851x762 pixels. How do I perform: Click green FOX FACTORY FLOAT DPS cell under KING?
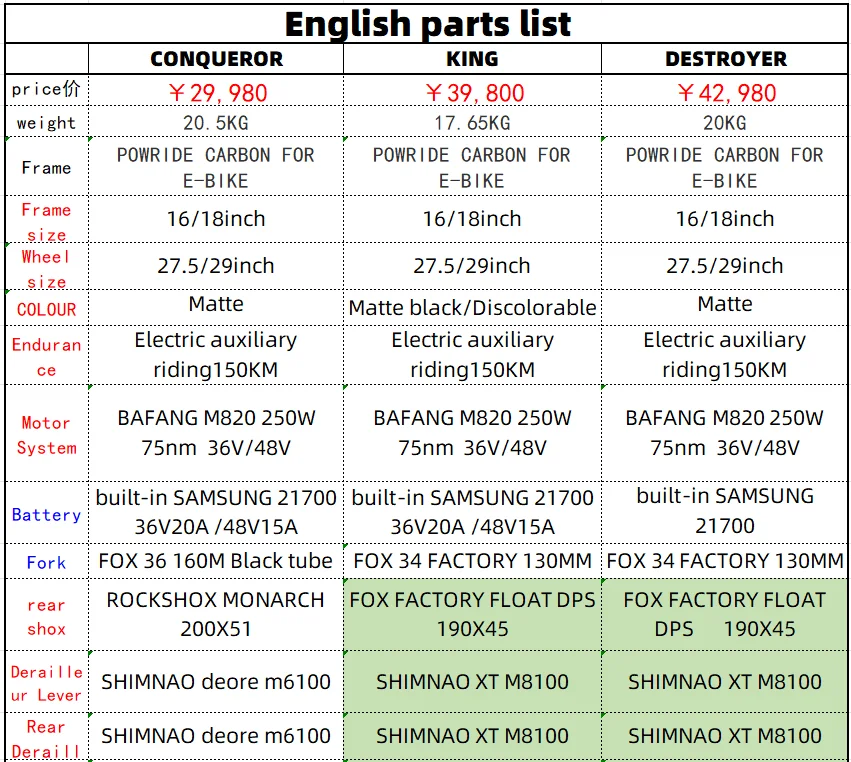tap(472, 615)
